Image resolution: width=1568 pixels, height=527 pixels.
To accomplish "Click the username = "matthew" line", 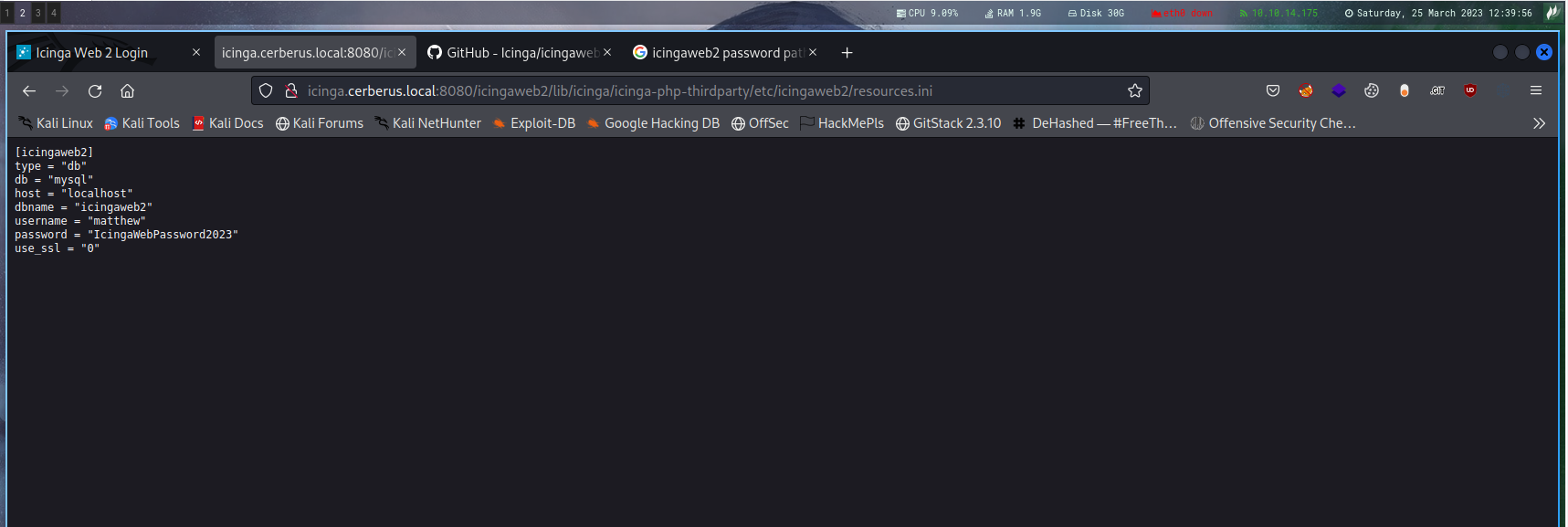I will pyautogui.click(x=80, y=221).
